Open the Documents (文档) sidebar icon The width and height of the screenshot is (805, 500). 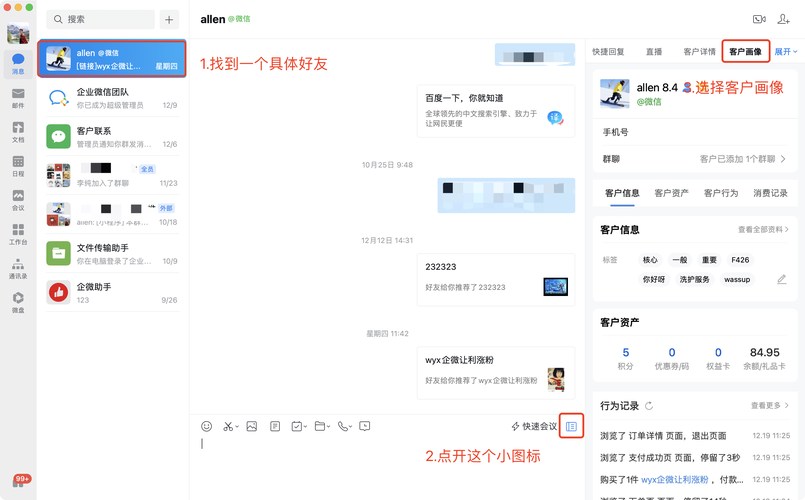pyautogui.click(x=18, y=132)
